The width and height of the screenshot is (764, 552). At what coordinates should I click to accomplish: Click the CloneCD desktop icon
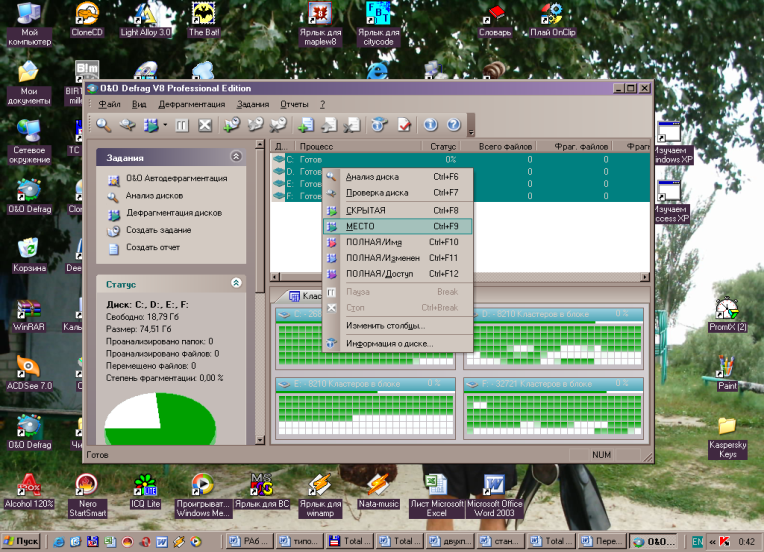click(x=87, y=19)
